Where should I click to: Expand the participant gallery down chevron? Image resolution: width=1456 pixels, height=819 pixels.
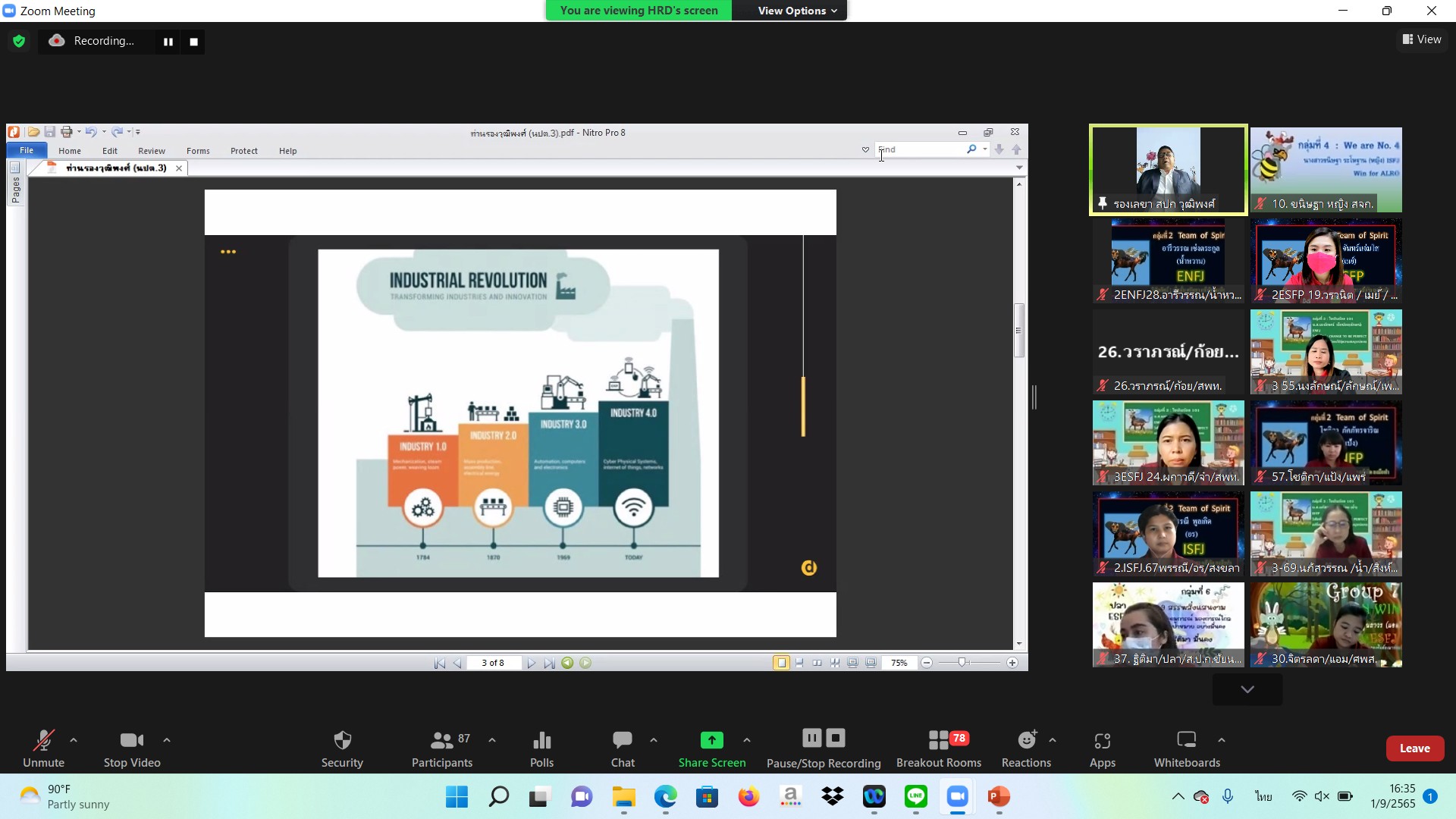coord(1247,689)
